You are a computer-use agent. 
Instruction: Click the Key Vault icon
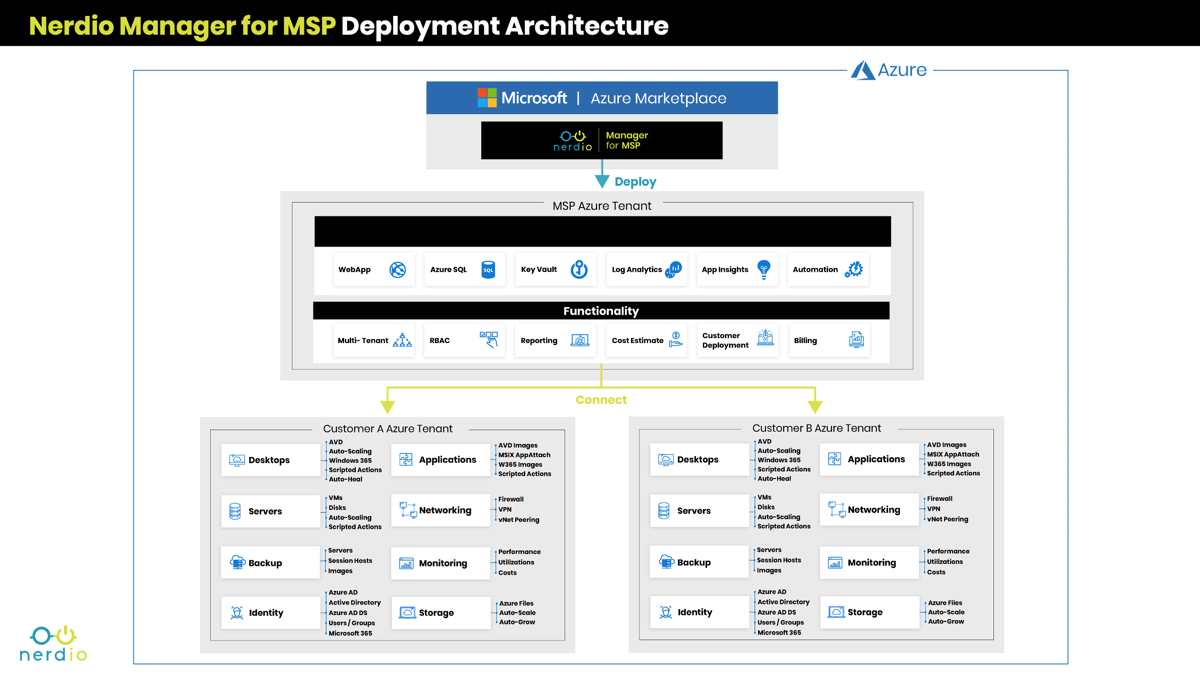click(579, 269)
